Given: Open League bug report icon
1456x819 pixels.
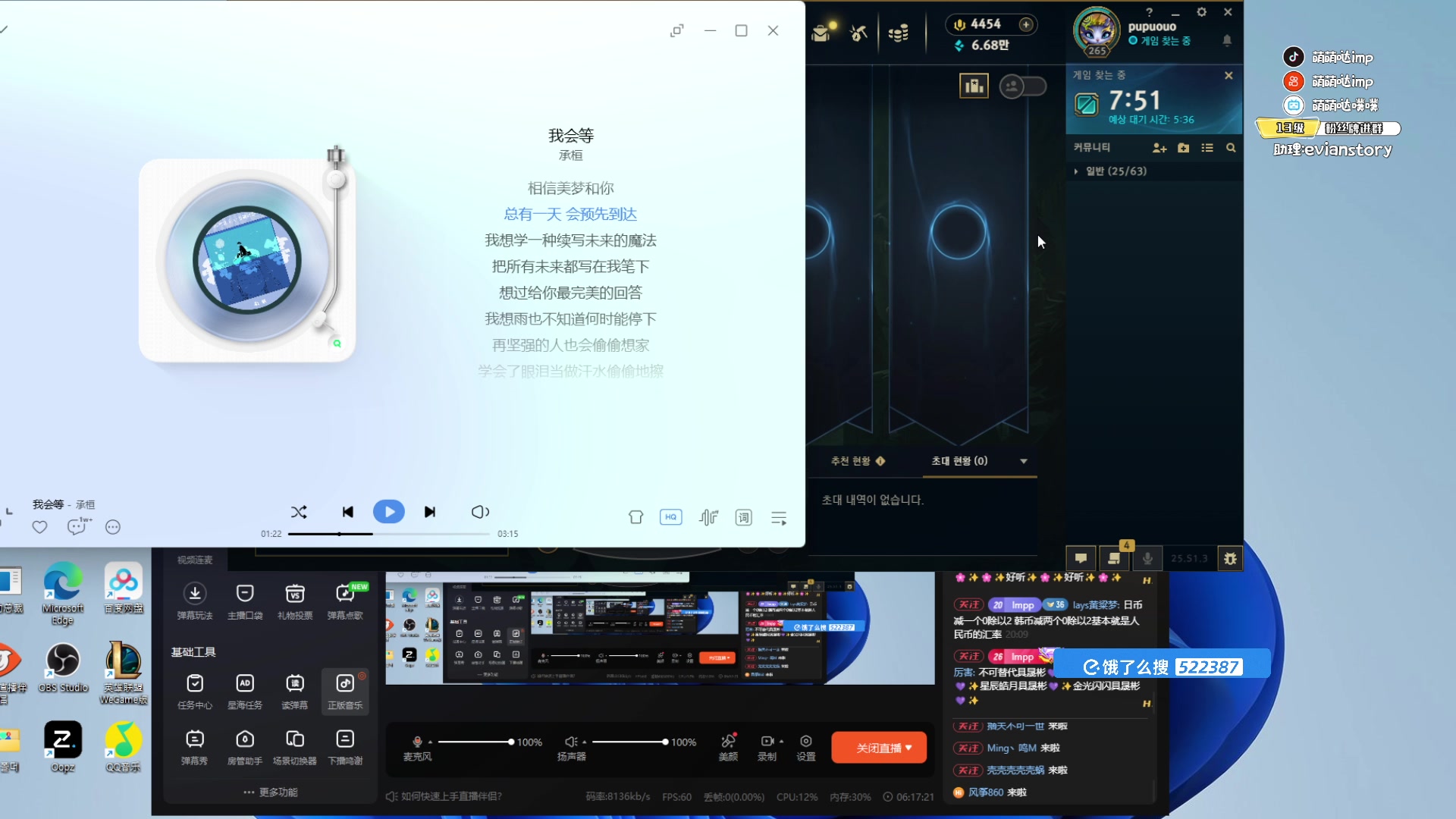Looking at the screenshot, I should tap(1230, 559).
